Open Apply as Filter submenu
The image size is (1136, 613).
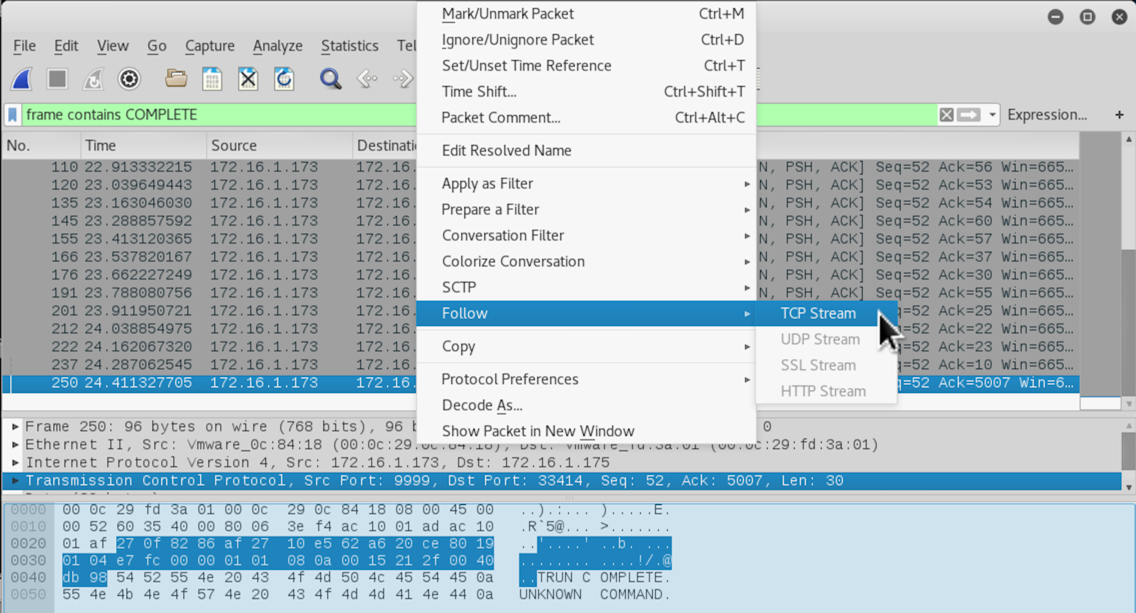[x=586, y=183]
